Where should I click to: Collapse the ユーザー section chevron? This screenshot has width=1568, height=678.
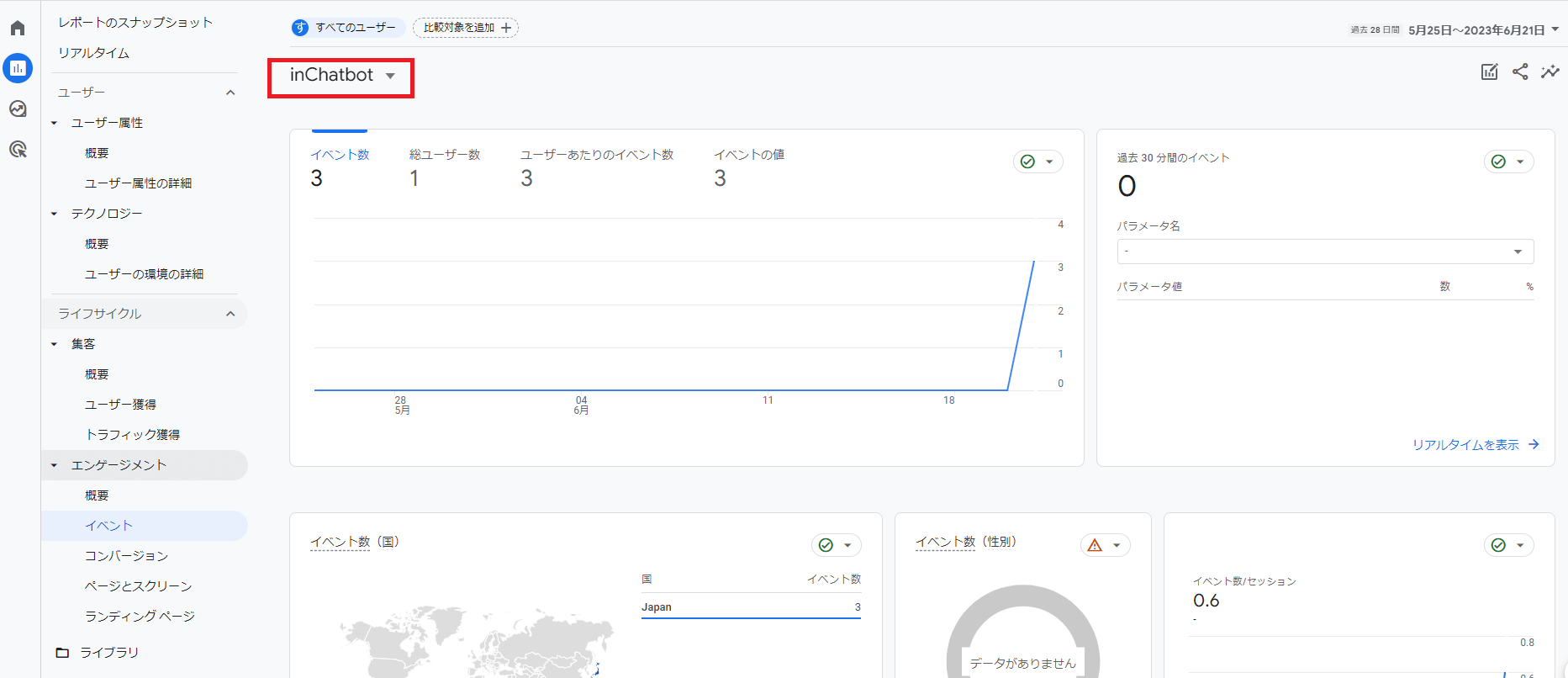pyautogui.click(x=230, y=93)
